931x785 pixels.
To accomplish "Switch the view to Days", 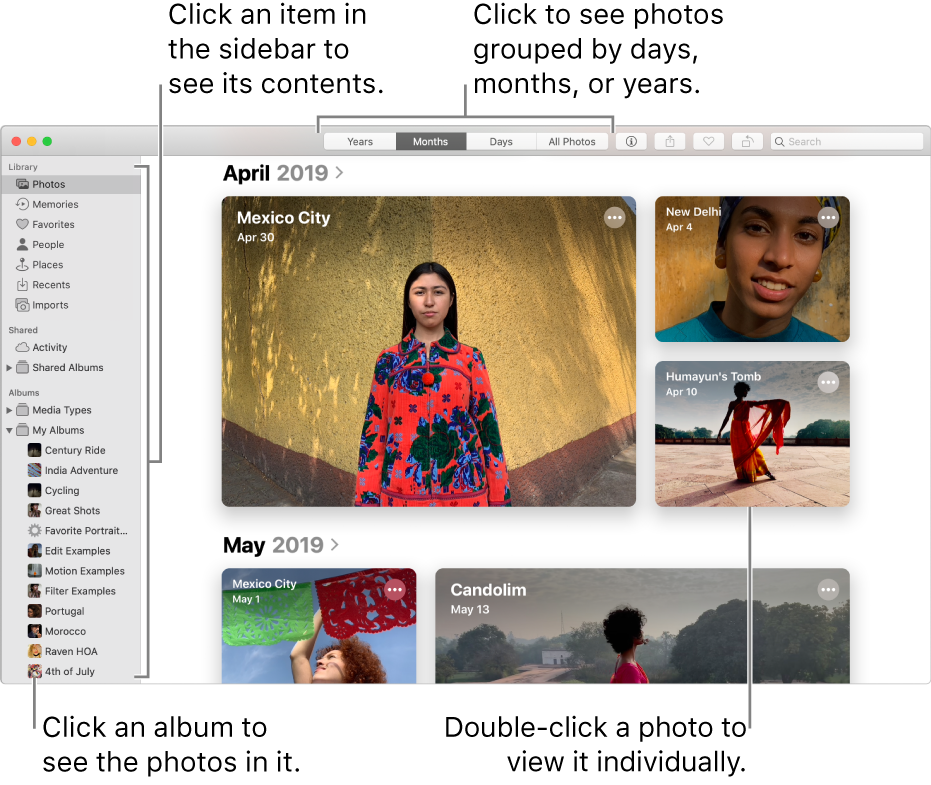I will coord(500,141).
